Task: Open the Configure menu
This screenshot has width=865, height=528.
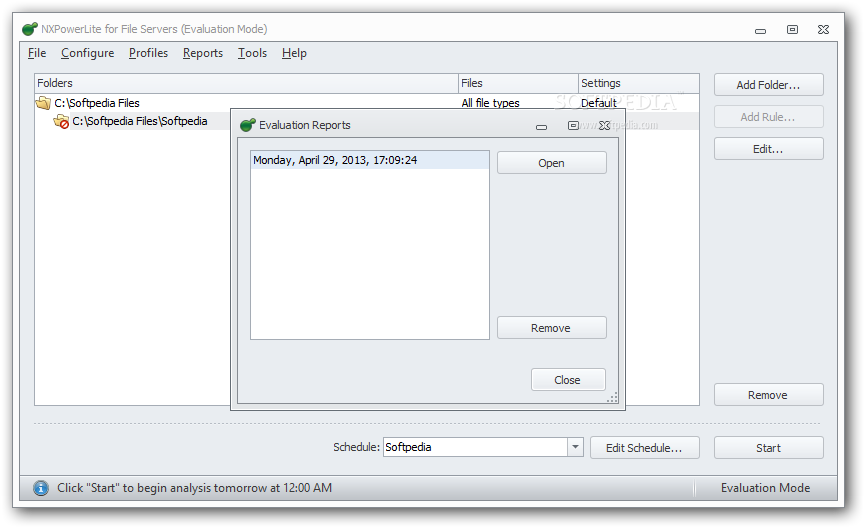Action: 88,53
